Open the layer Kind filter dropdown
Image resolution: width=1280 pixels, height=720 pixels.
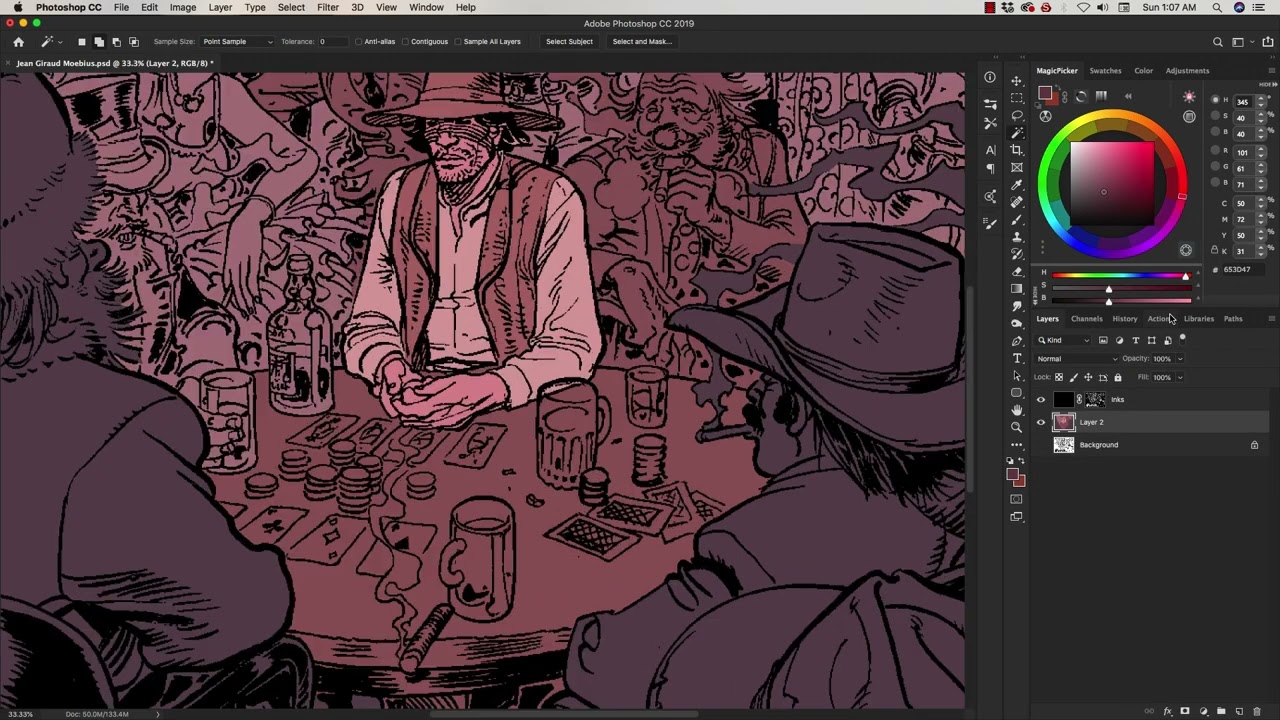pos(1064,340)
